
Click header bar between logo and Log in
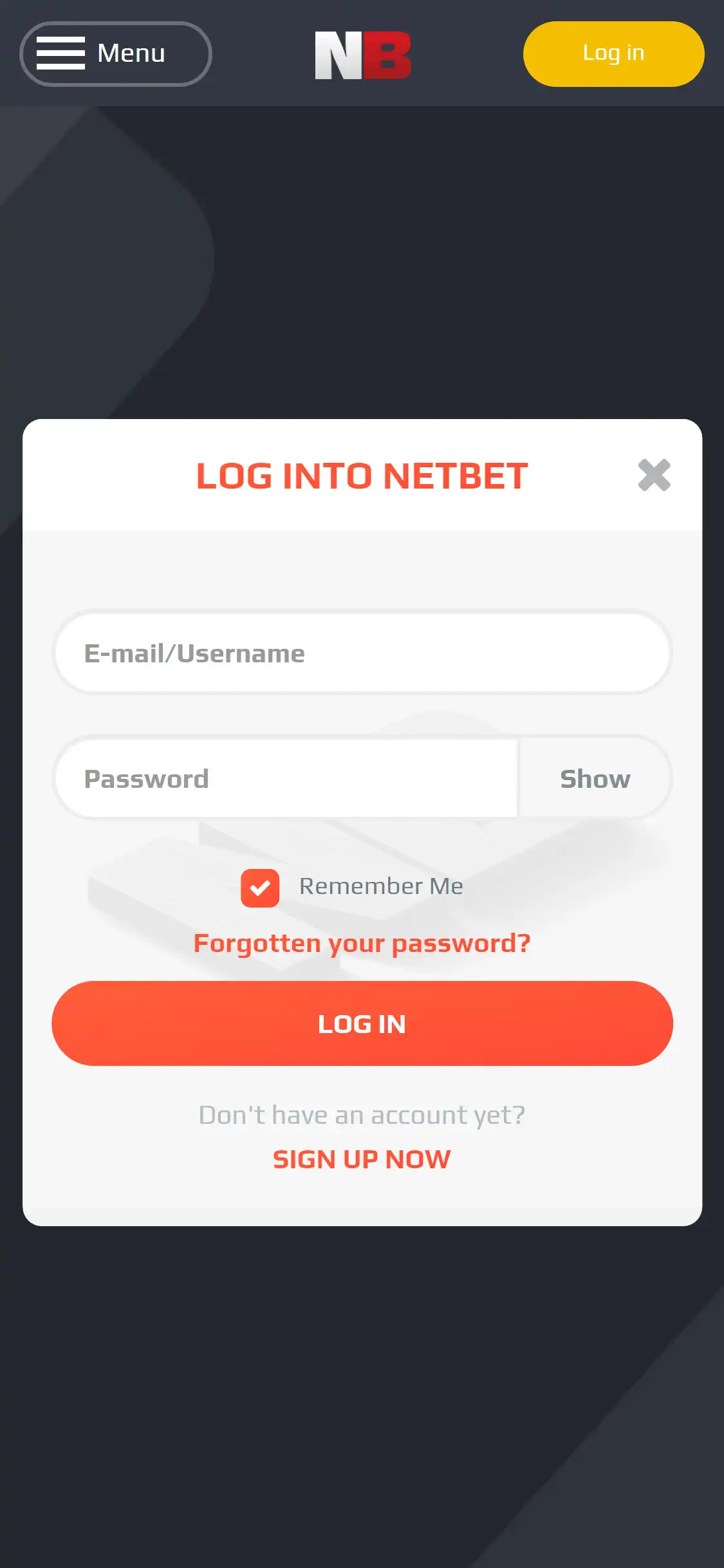(x=467, y=53)
